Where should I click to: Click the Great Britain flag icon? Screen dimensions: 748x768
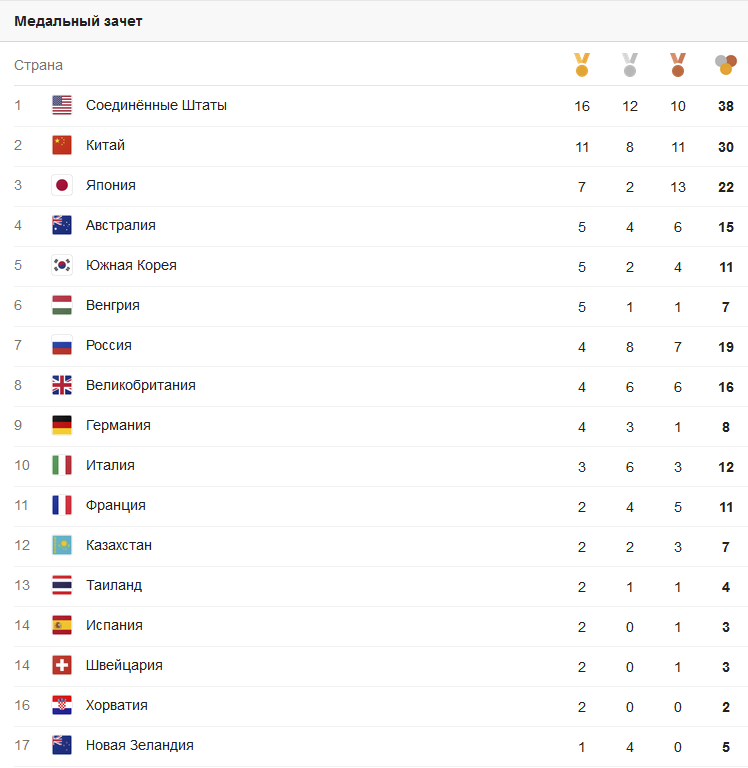62,385
